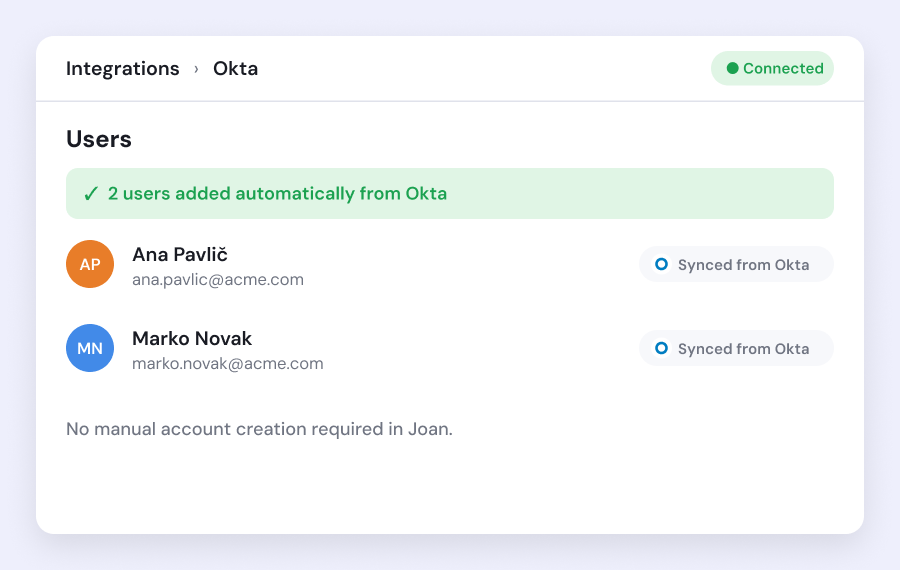Click Synced from Okta badge for Marko Novak
Viewport: 900px width, 570px height.
pyautogui.click(x=736, y=348)
